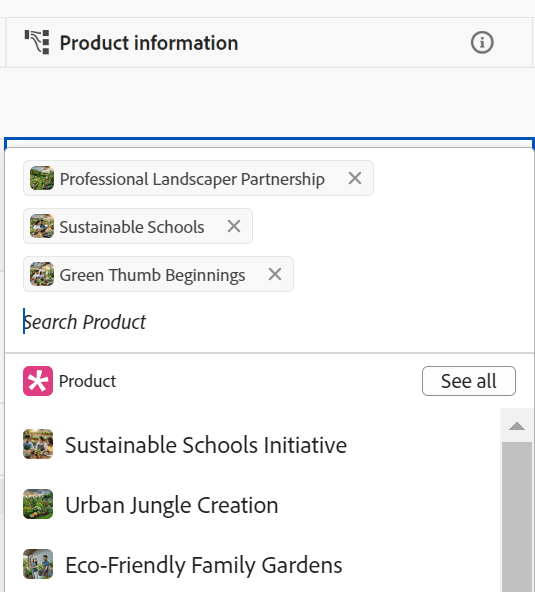This screenshot has height=592, width=535.
Task: Select Urban Jungle Creation option
Action: tap(253, 504)
